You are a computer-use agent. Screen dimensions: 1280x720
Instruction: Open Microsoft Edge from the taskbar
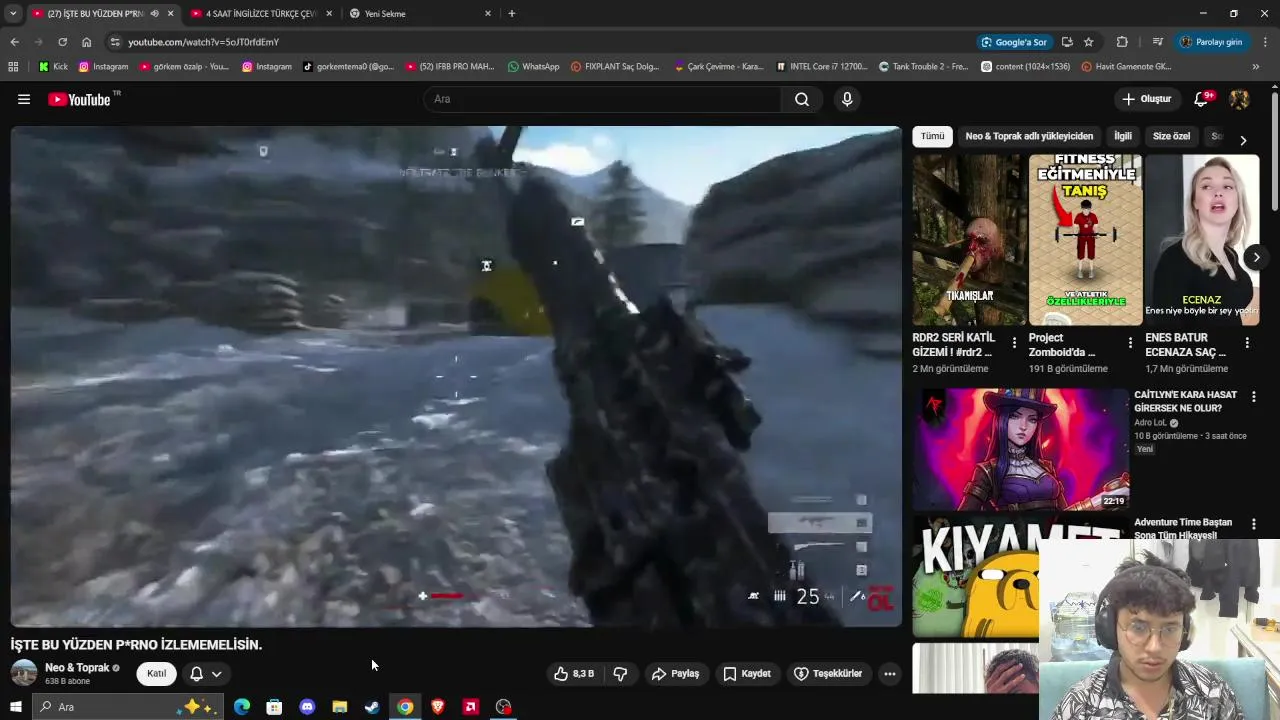pyautogui.click(x=242, y=707)
